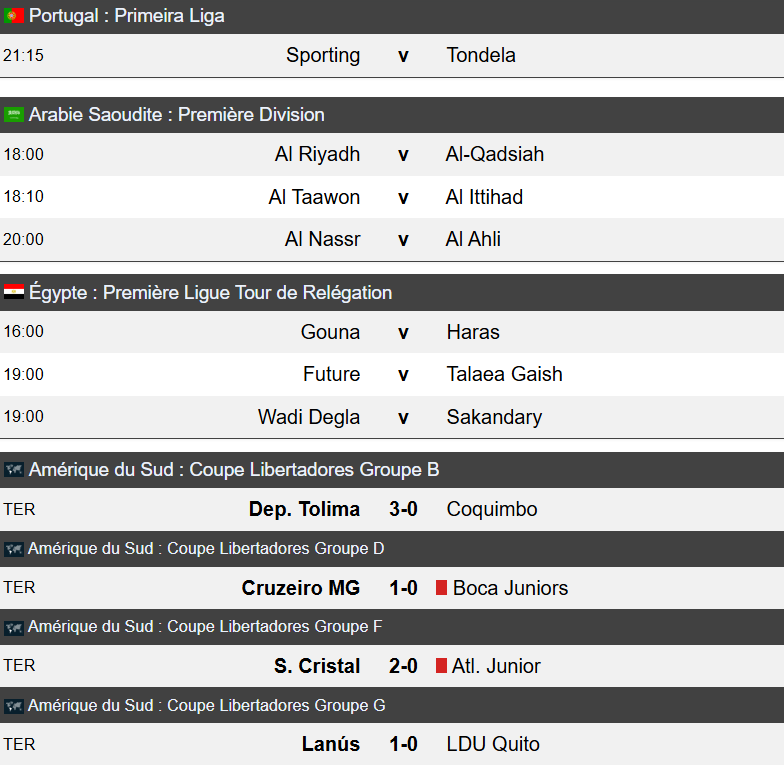Viewport: 784px width, 765px height.
Task: Click world map icon beside Libertadores Groupe D
Action: pos(14,549)
